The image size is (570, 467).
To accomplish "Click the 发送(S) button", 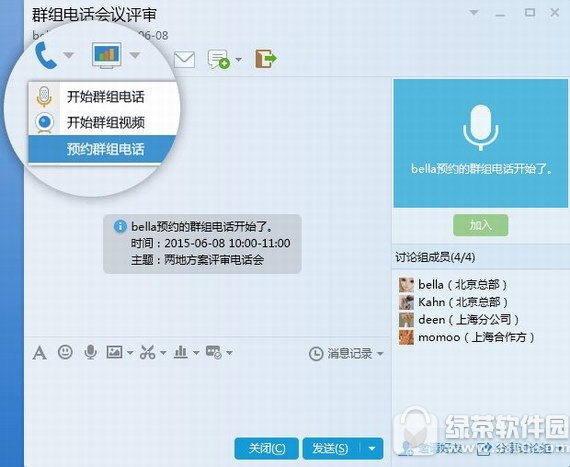I will tap(330, 448).
